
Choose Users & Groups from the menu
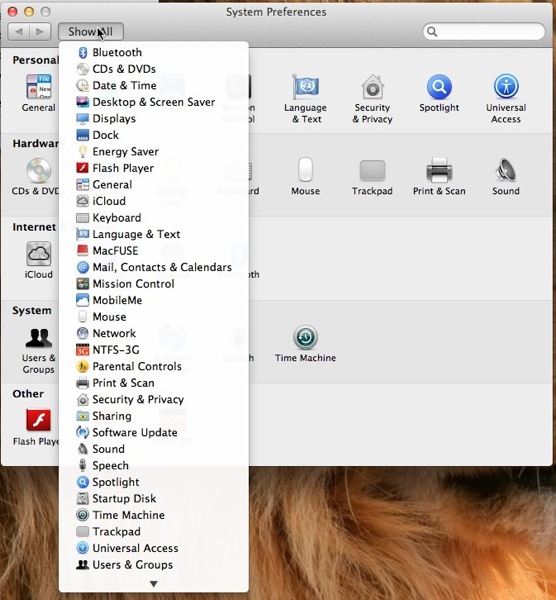click(x=154, y=565)
